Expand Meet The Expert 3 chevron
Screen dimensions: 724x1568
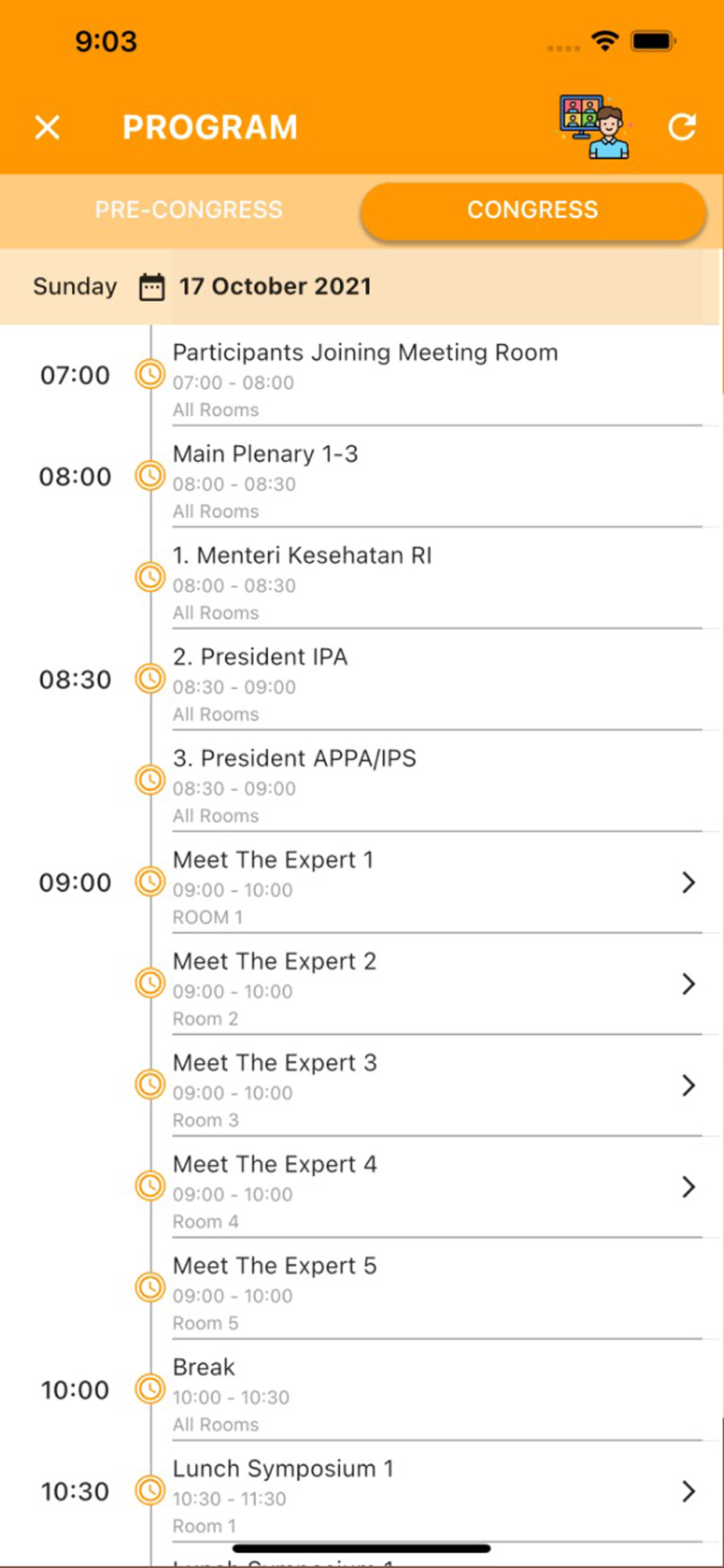688,1085
